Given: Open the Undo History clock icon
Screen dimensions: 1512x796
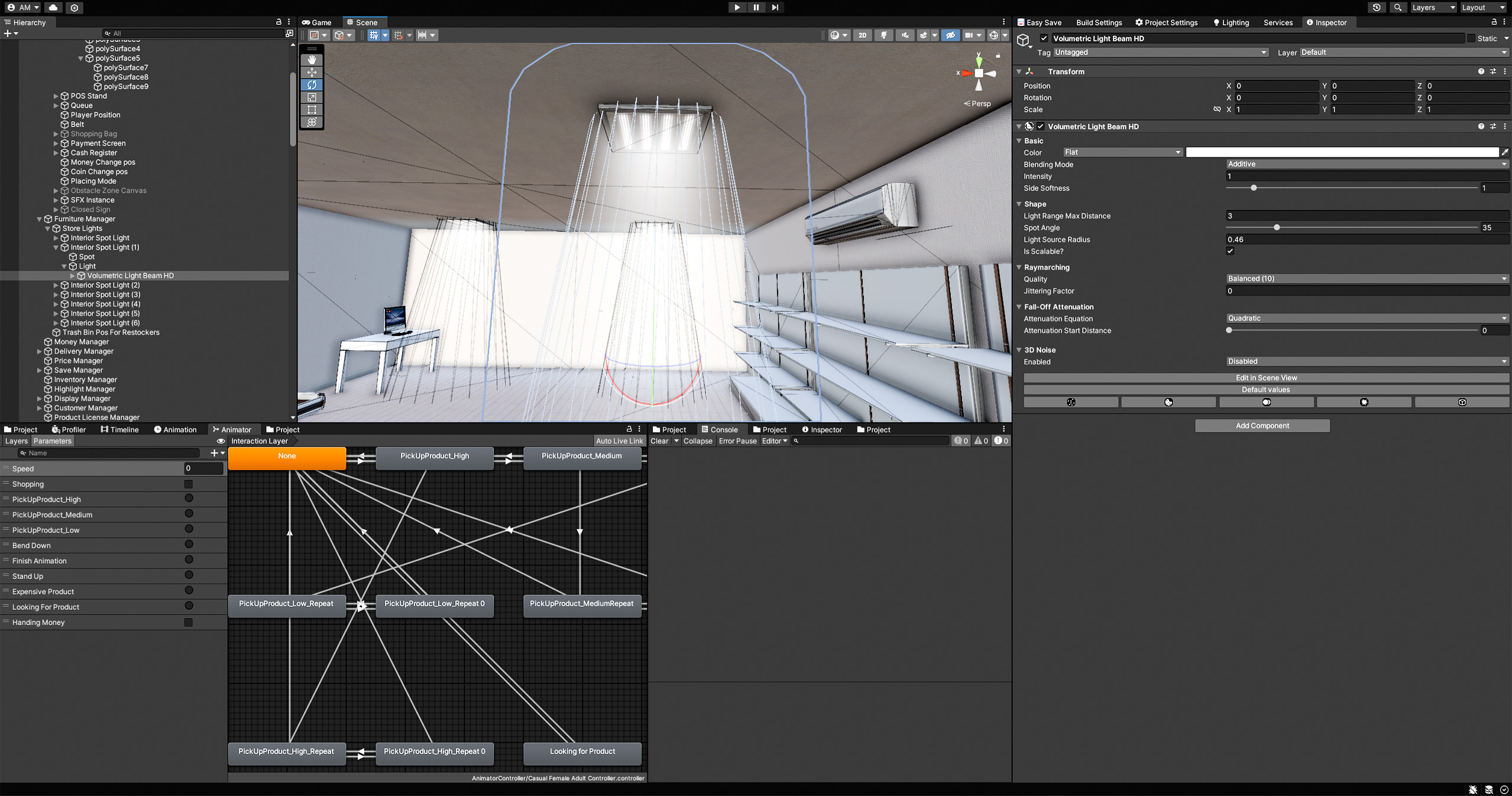Looking at the screenshot, I should click(x=1377, y=7).
